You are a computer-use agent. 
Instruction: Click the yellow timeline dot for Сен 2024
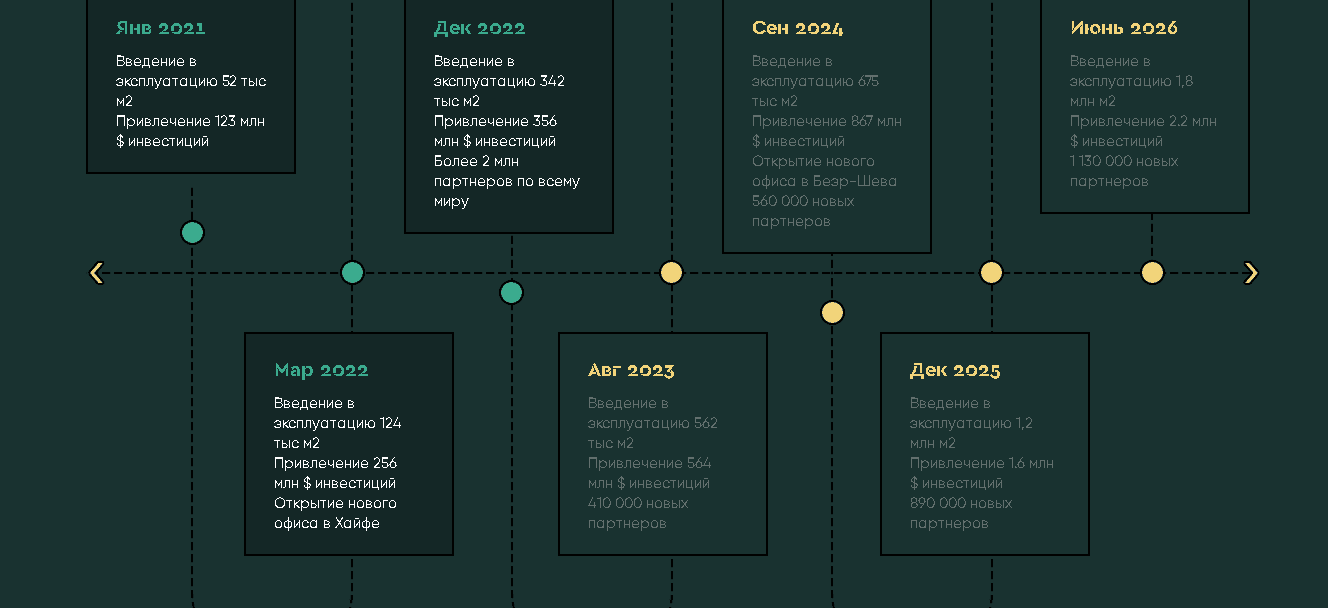click(832, 313)
